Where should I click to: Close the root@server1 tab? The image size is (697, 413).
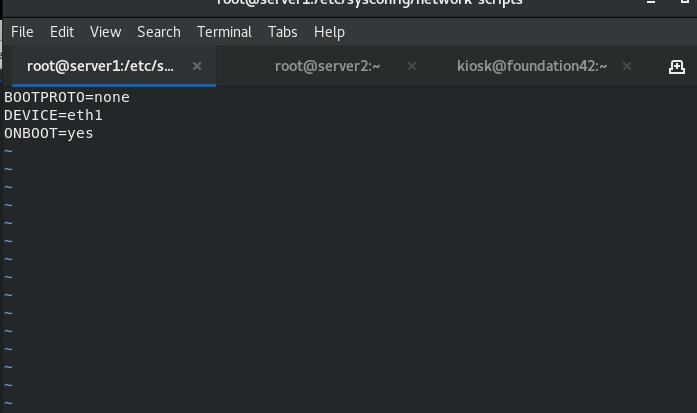(197, 66)
